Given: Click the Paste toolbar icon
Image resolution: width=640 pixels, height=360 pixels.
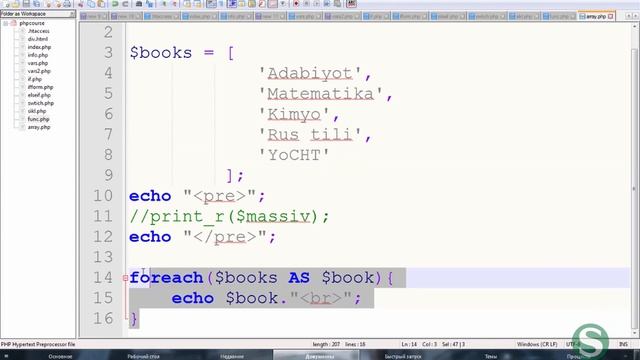Looking at the screenshot, I should click(101, 4).
